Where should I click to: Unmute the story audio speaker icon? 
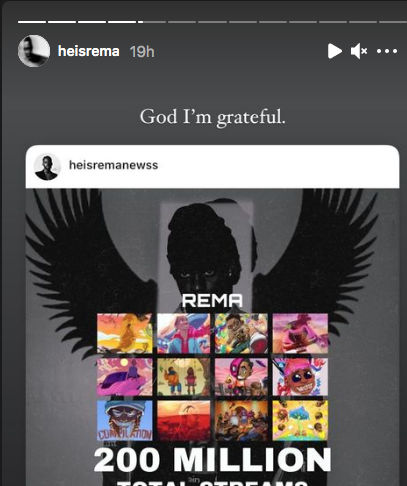[359, 51]
